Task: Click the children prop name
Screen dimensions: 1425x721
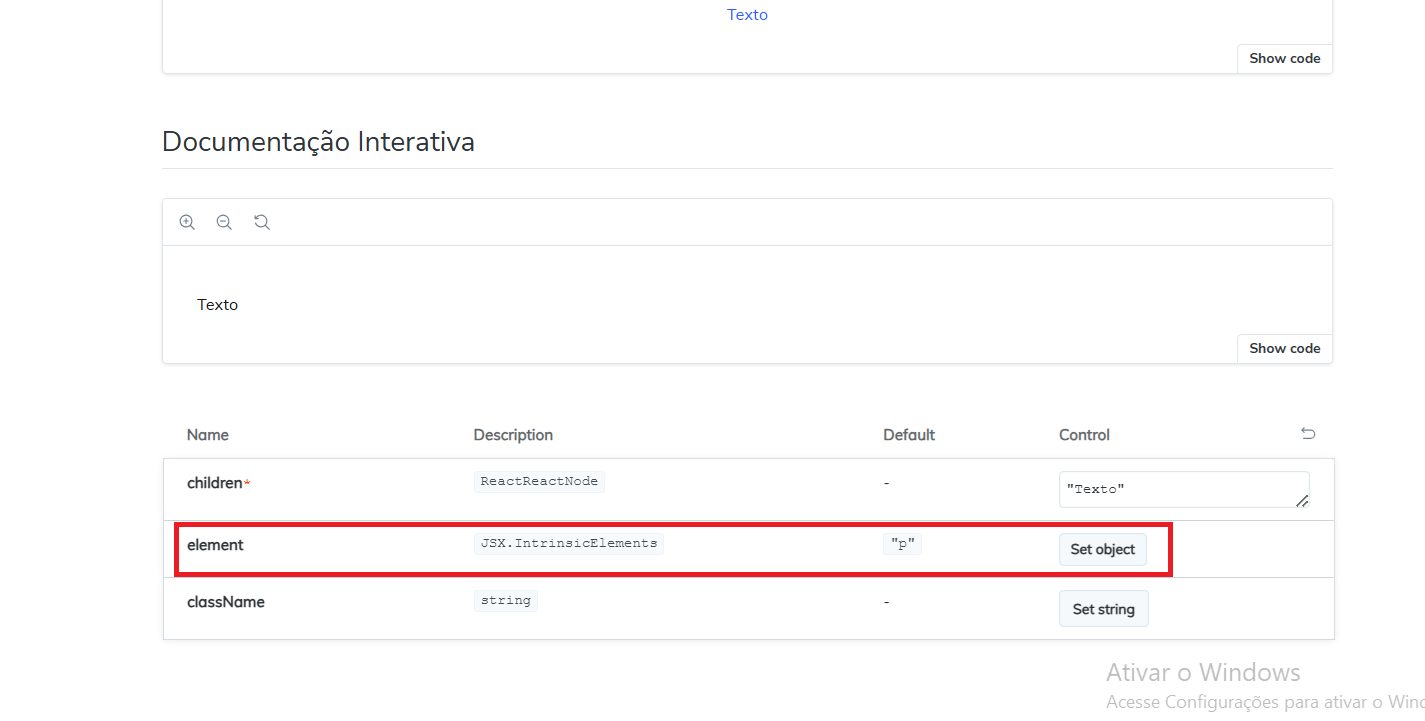Action: (215, 483)
